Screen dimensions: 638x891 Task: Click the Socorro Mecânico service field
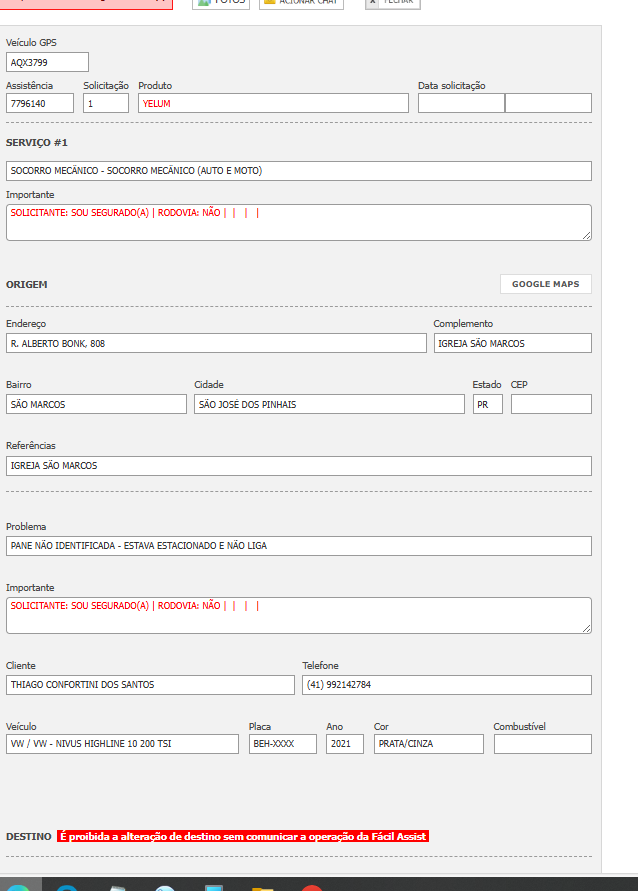coord(298,171)
